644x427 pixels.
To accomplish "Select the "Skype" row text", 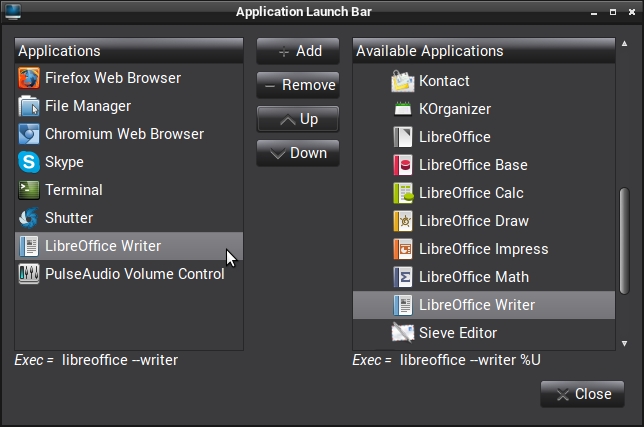I will (x=64, y=162).
